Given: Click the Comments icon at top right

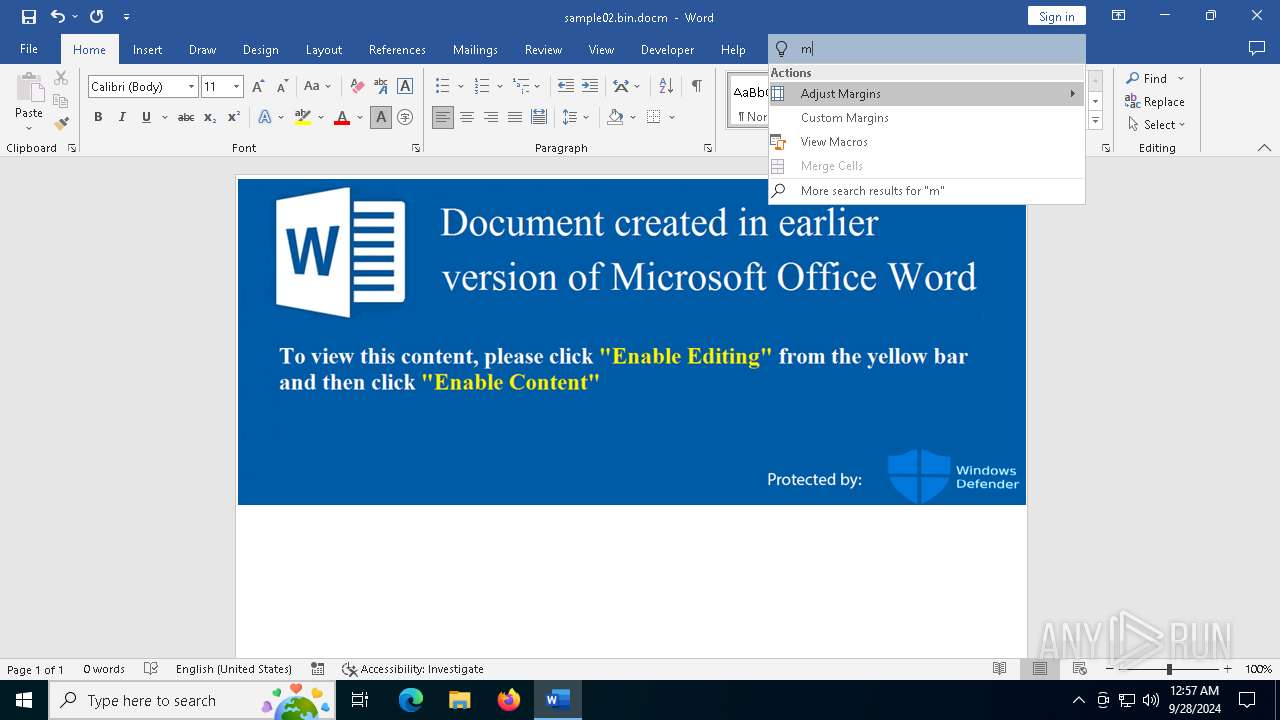Looking at the screenshot, I should (x=1257, y=49).
